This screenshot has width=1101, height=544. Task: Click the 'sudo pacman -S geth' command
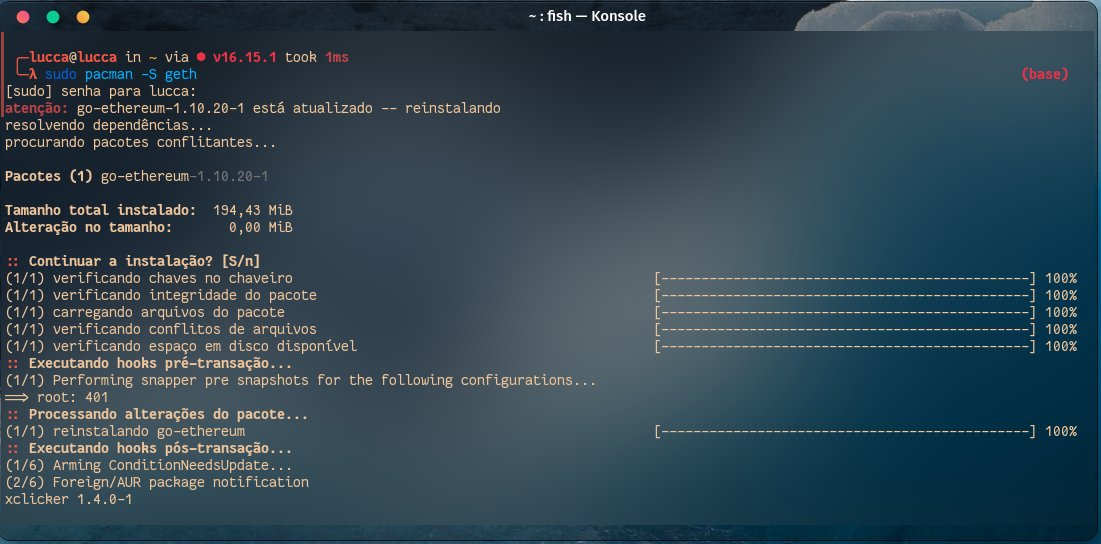click(x=121, y=74)
